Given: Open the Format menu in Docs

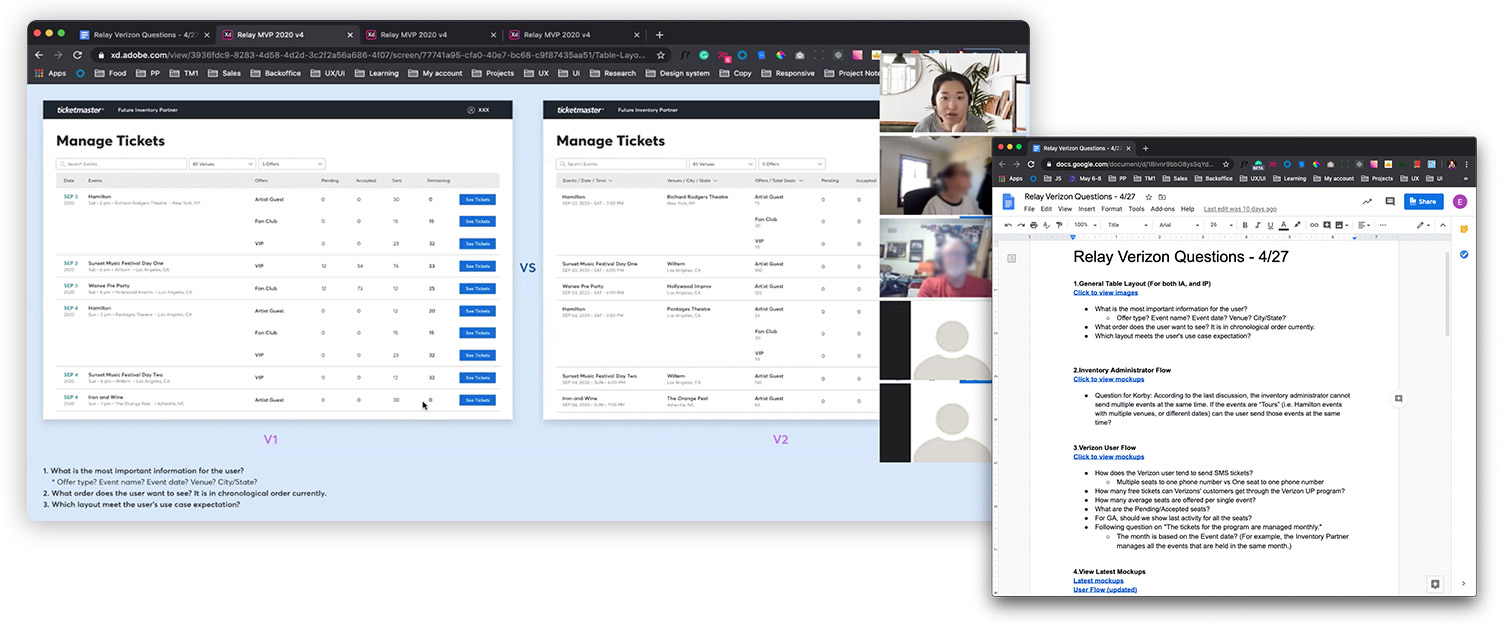Looking at the screenshot, I should (x=1111, y=209).
